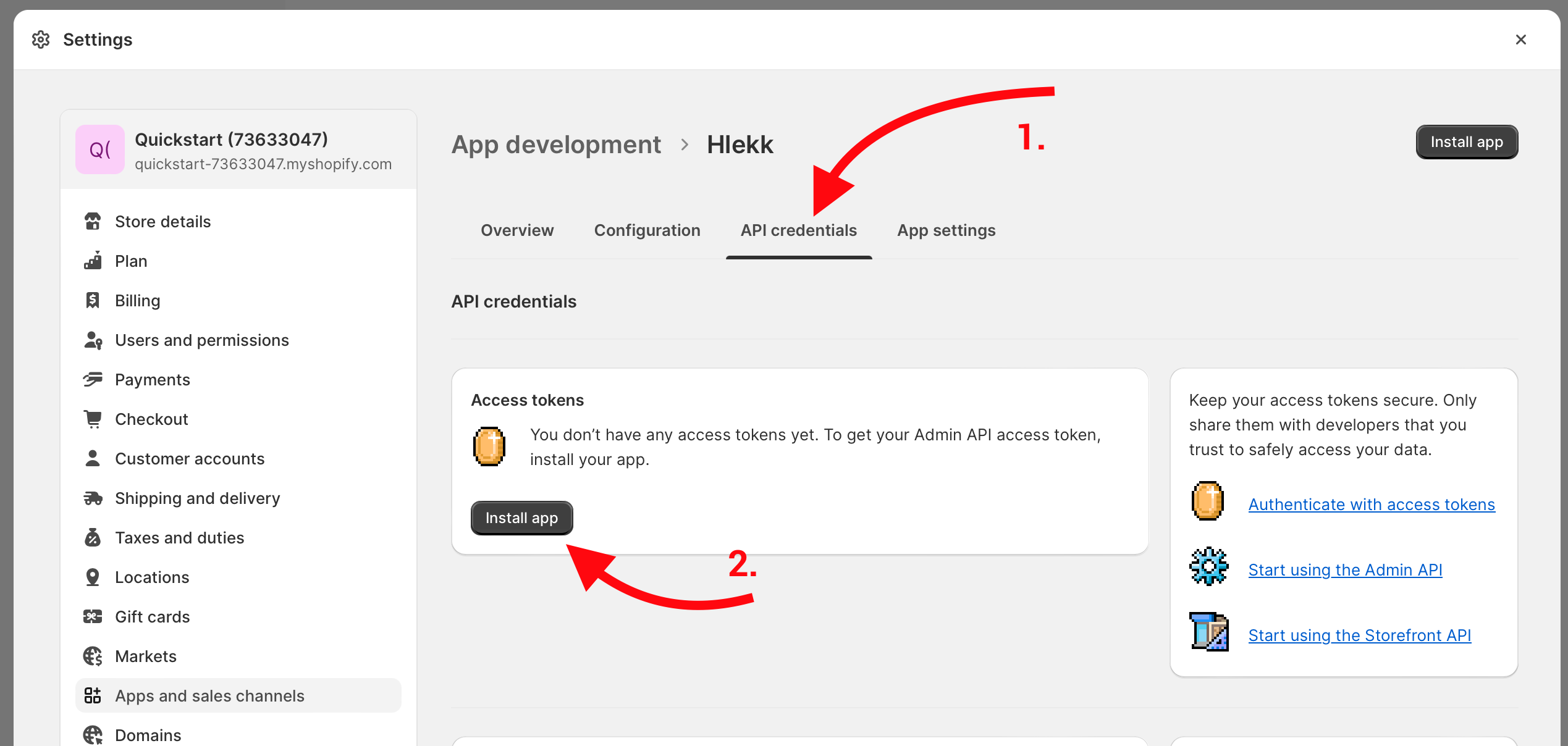Go to Shipping and delivery settings
Screen dimensions: 1568x746
point(238,498)
